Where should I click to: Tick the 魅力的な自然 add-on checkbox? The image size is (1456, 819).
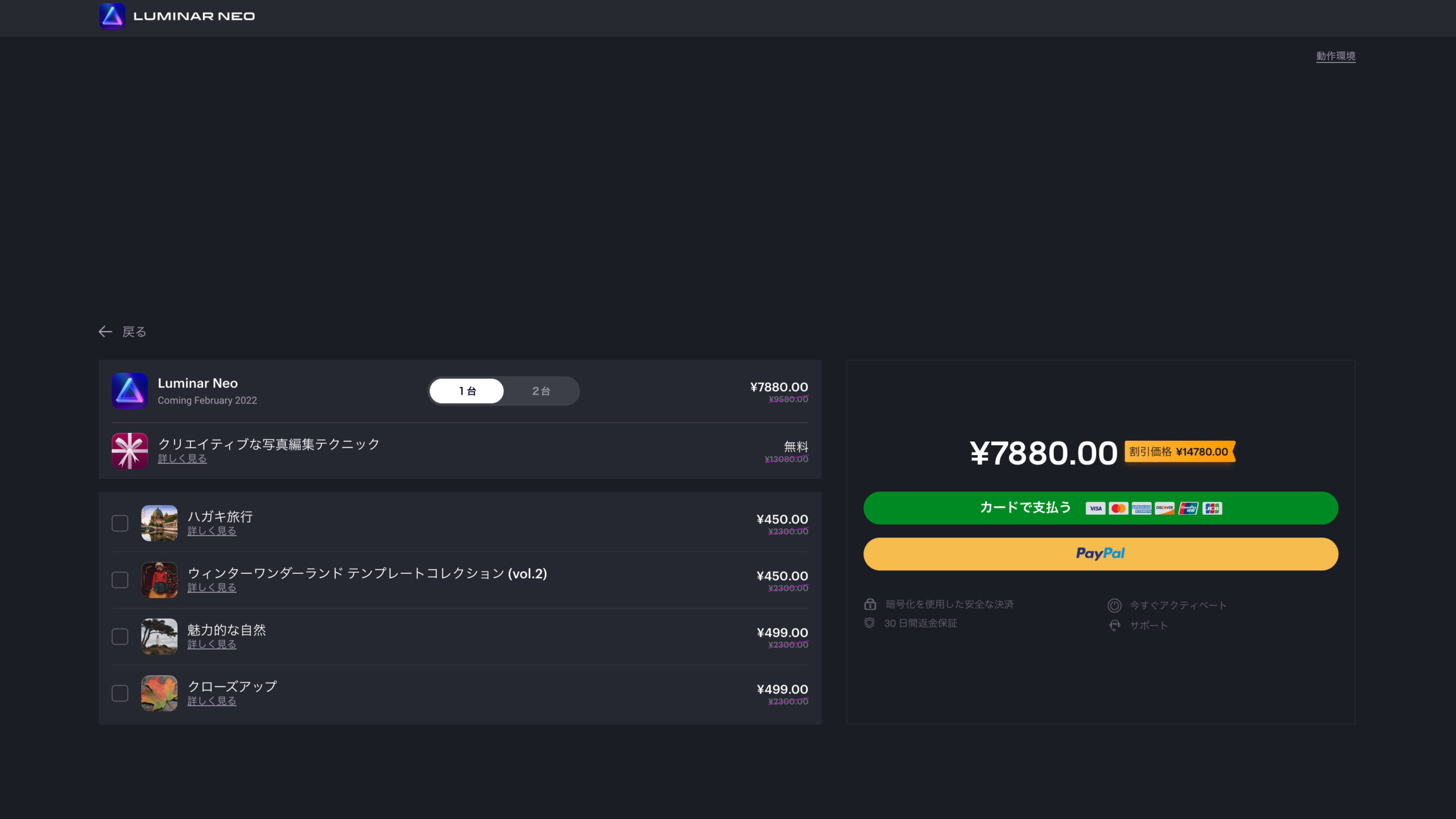pos(120,637)
